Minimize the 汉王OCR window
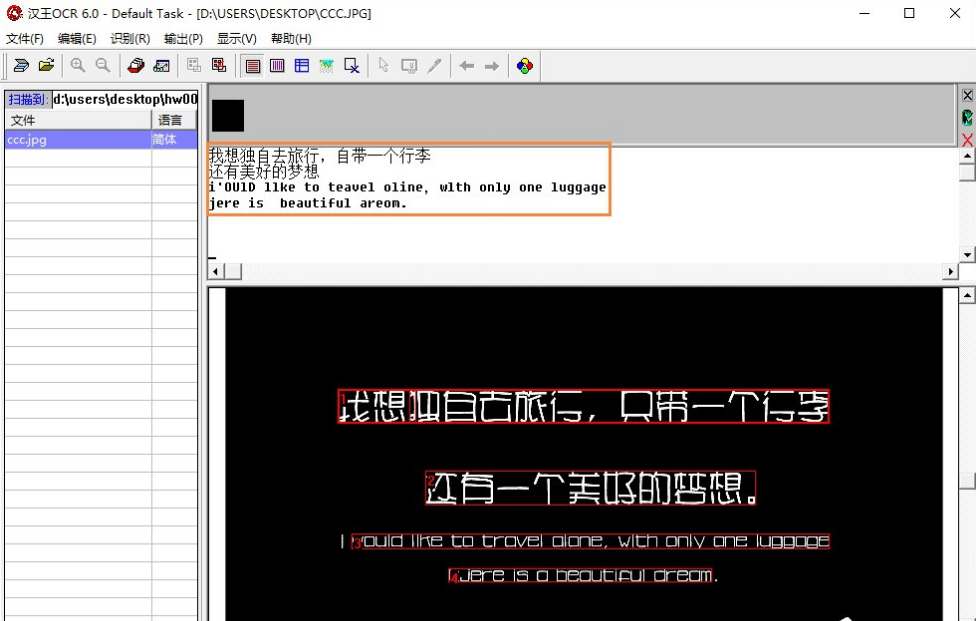This screenshot has height=621, width=976. pyautogui.click(x=865, y=13)
